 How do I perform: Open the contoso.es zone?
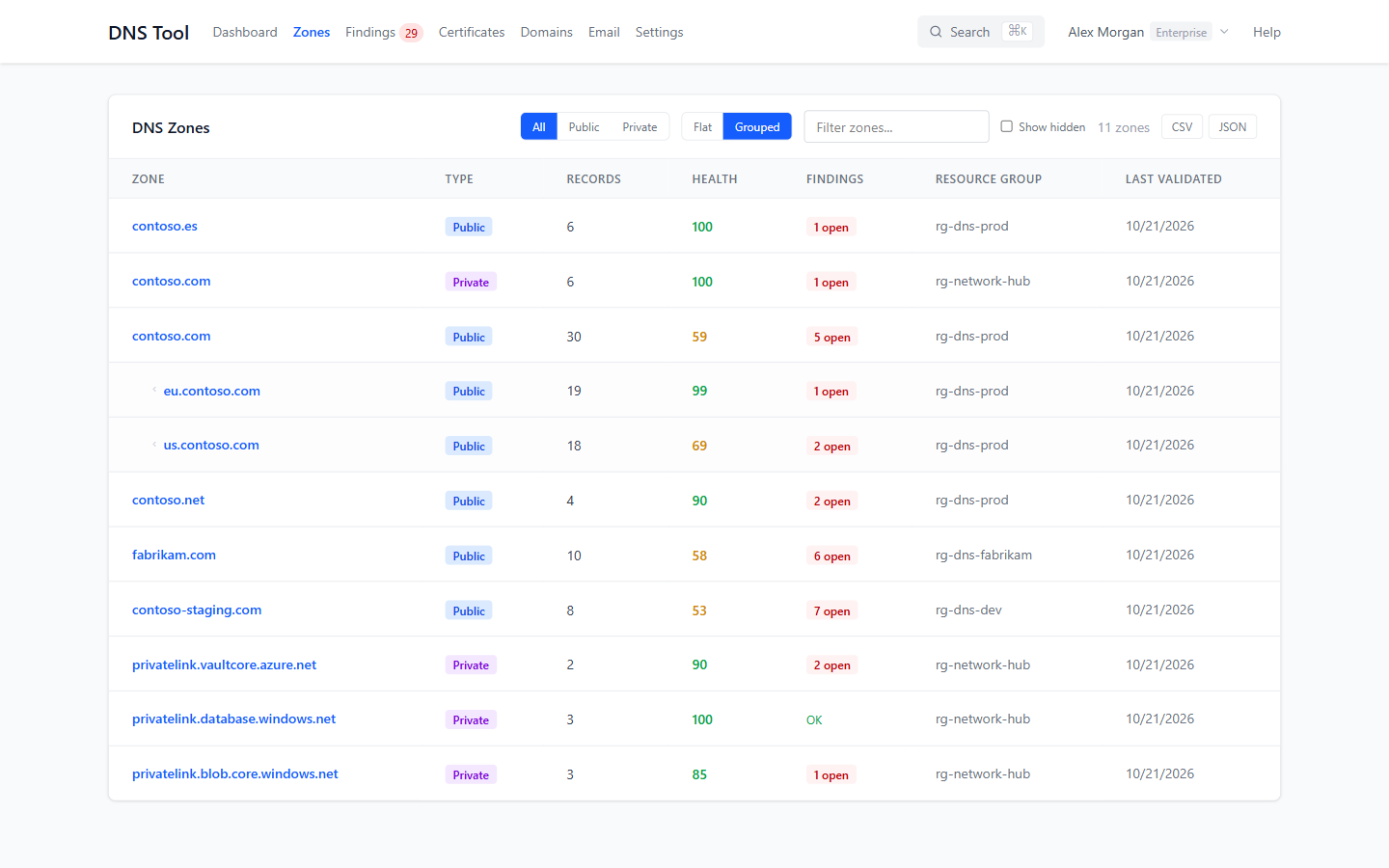coord(165,226)
